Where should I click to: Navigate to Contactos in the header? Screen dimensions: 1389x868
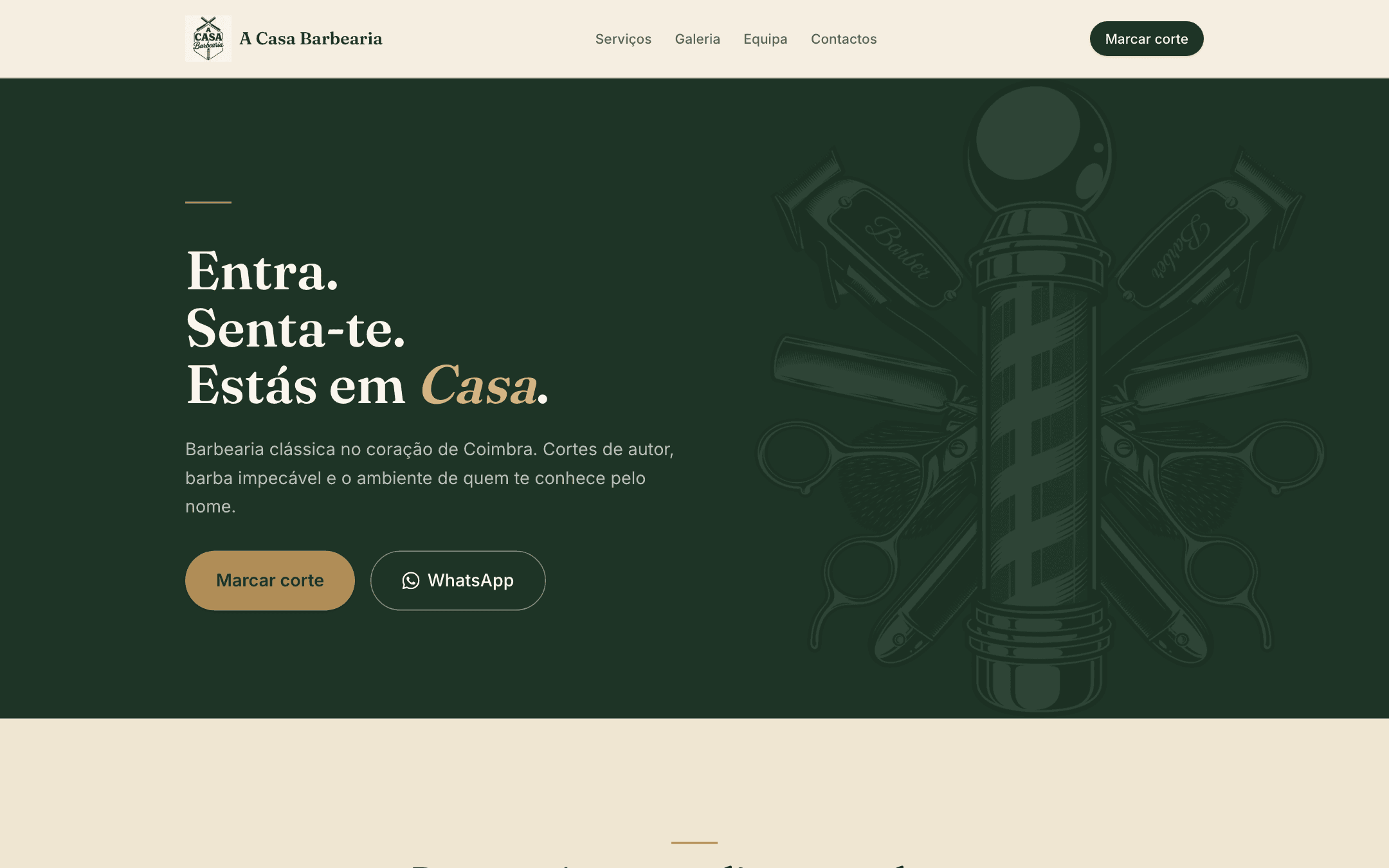pos(844,39)
